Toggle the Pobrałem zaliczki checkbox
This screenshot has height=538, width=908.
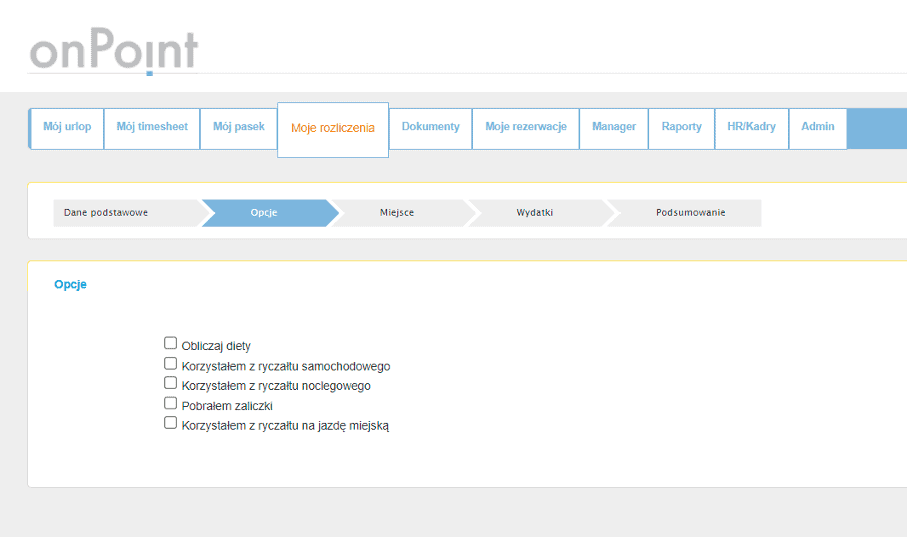point(170,403)
